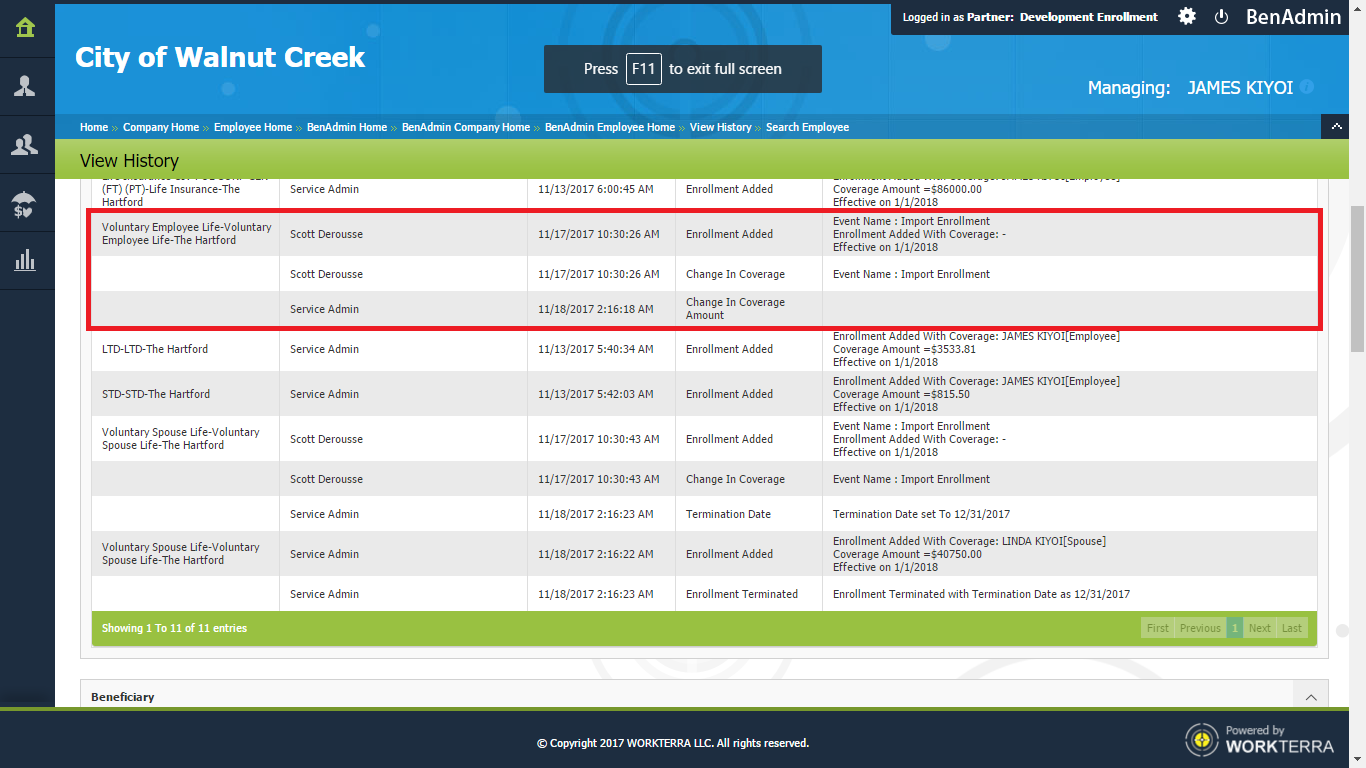Open Search Employee breadcrumb

pos(807,127)
